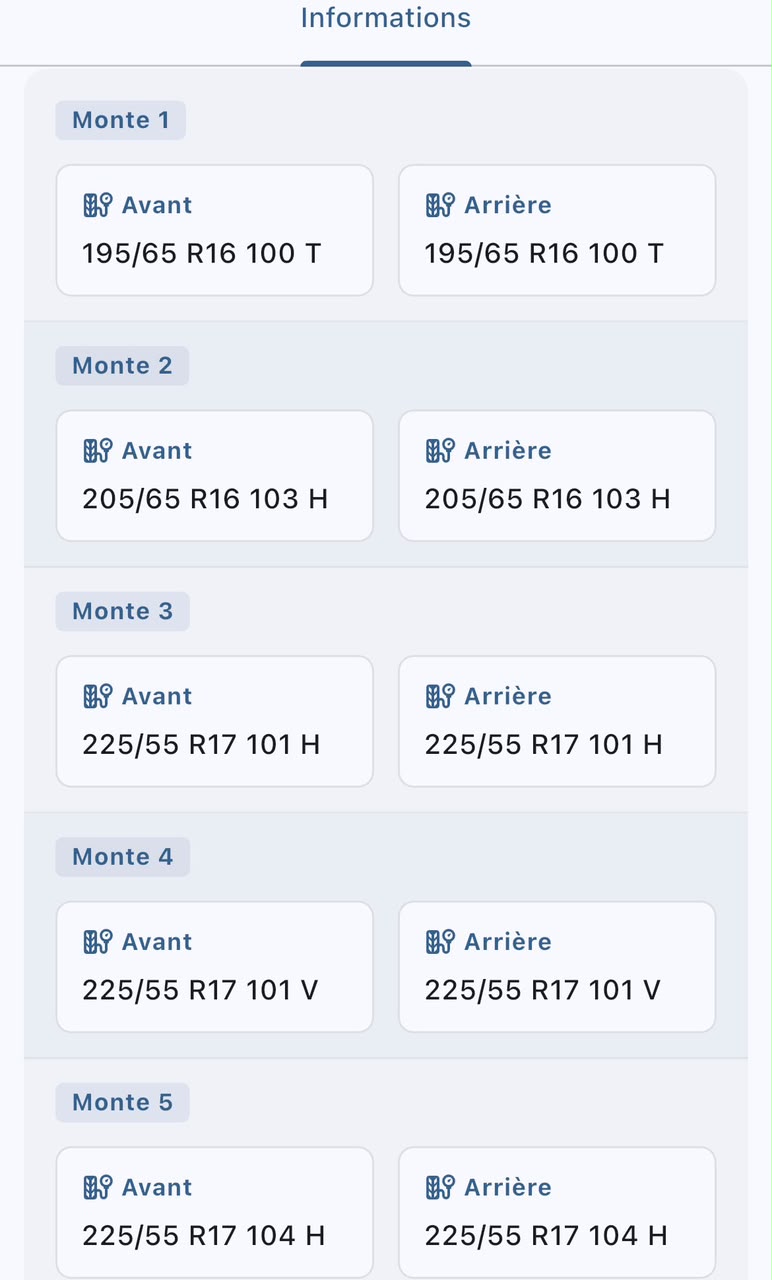Select the Monte 2 label badge
The height and width of the screenshot is (1280, 772).
pyautogui.click(x=122, y=366)
